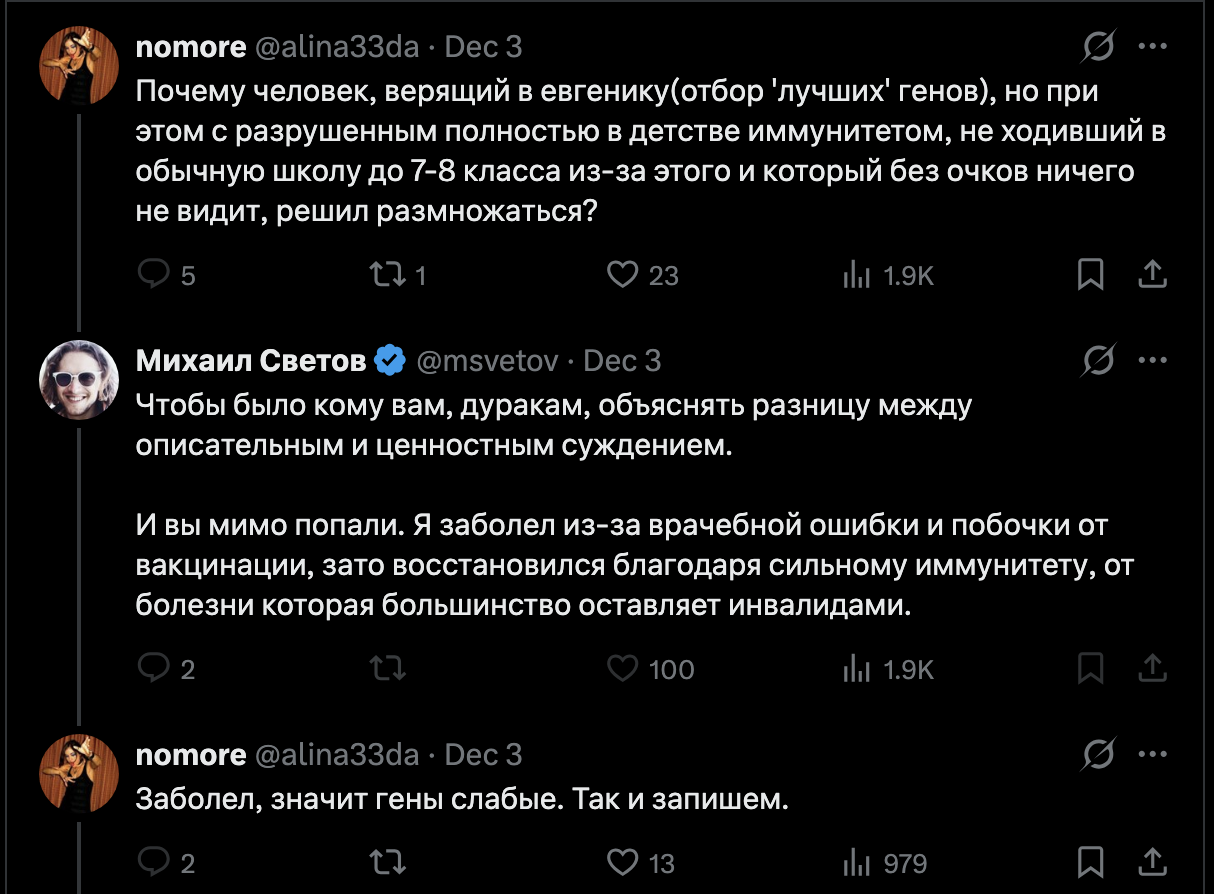This screenshot has width=1214, height=894.
Task: Share nomore's first tweet
Action: point(1151,274)
